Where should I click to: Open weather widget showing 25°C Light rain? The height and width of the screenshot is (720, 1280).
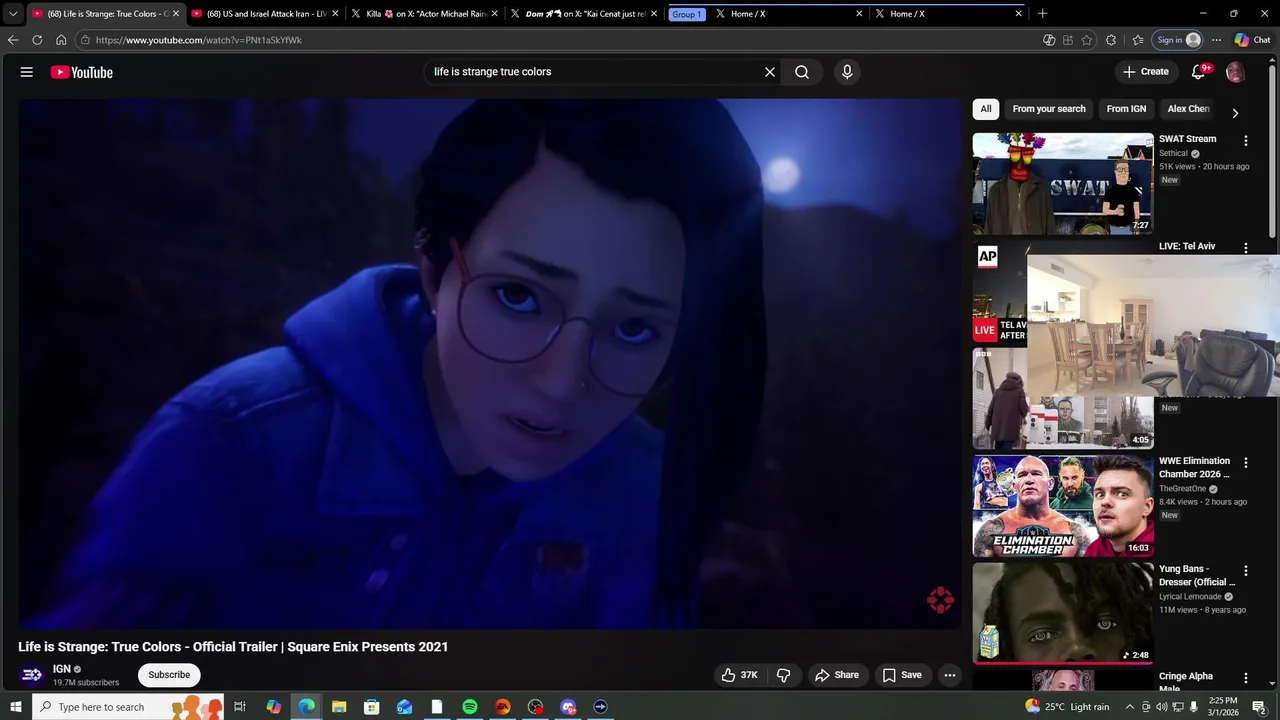pyautogui.click(x=1067, y=707)
